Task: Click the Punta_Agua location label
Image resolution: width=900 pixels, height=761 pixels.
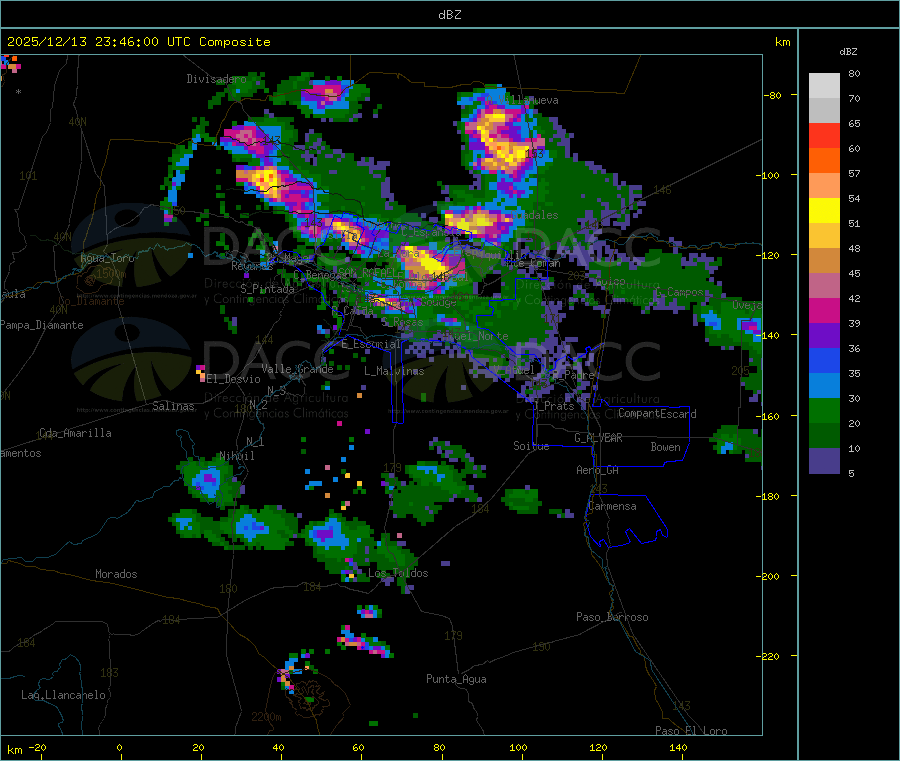Action: pyautogui.click(x=456, y=680)
